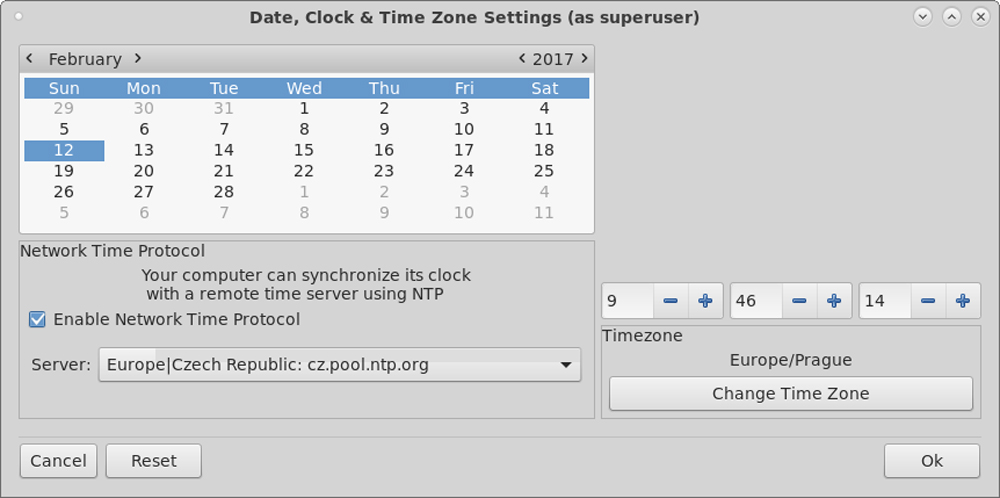Decrease the seconds value with minus
Image resolution: width=1000 pixels, height=498 pixels.
click(928, 301)
